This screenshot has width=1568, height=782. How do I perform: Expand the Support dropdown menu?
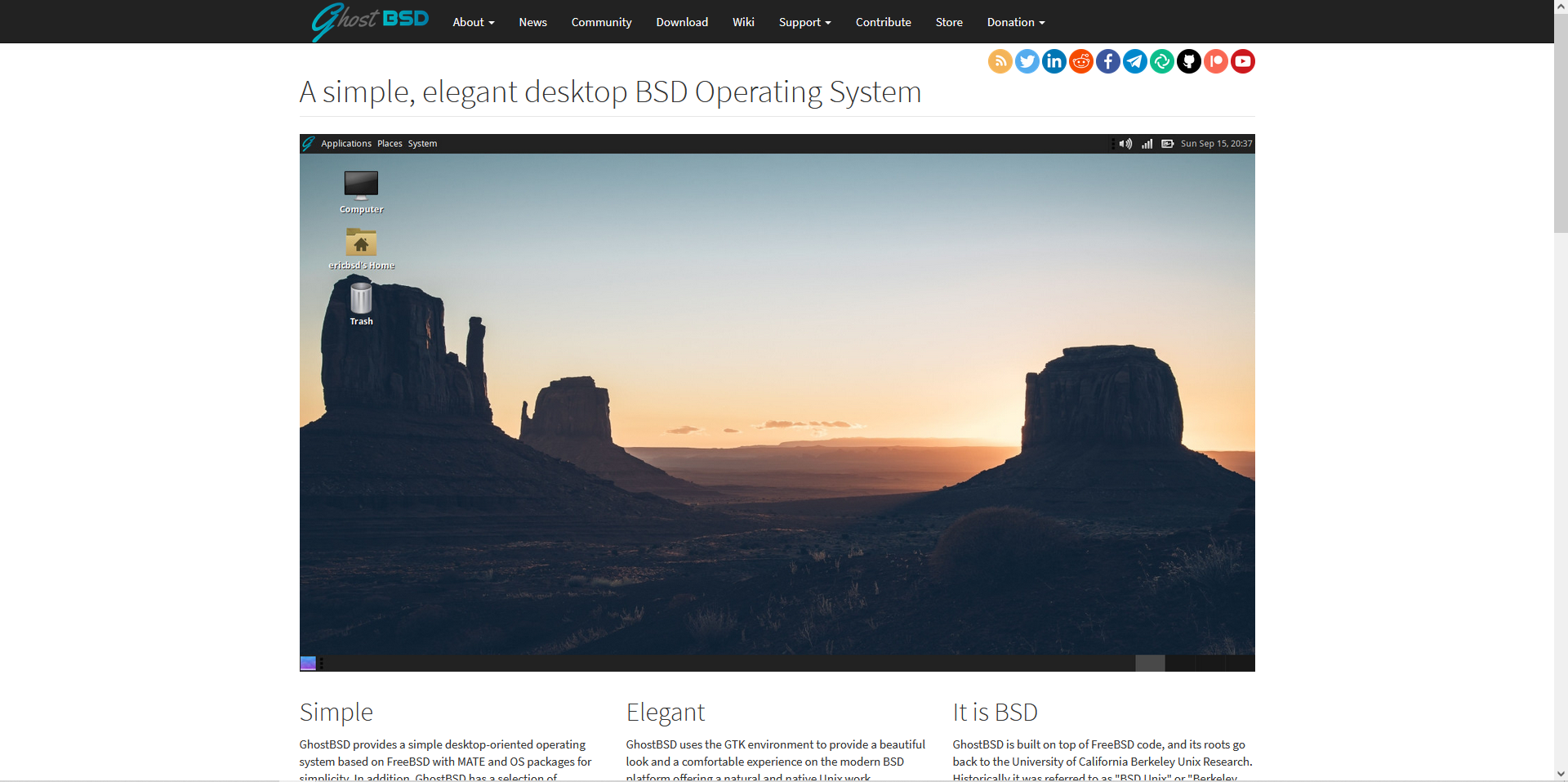[805, 22]
